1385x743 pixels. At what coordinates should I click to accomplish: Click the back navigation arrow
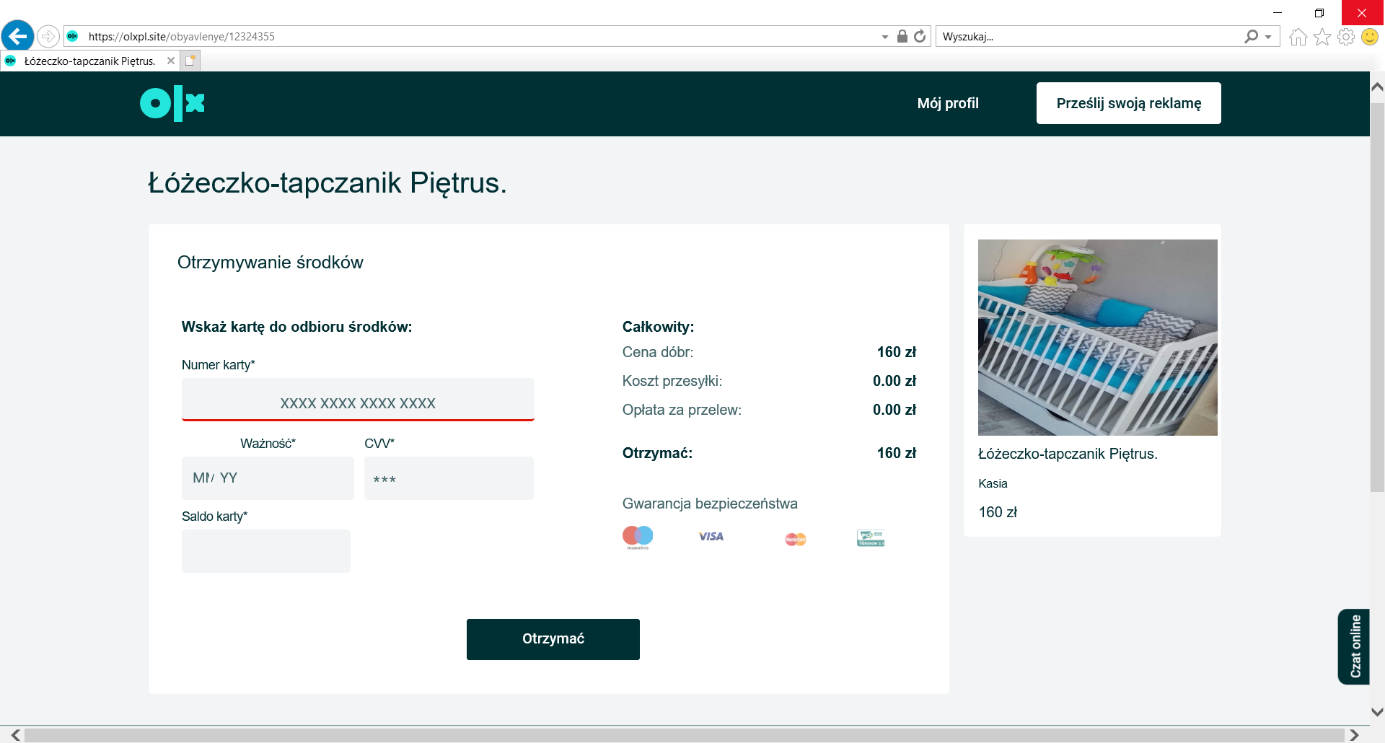[18, 35]
